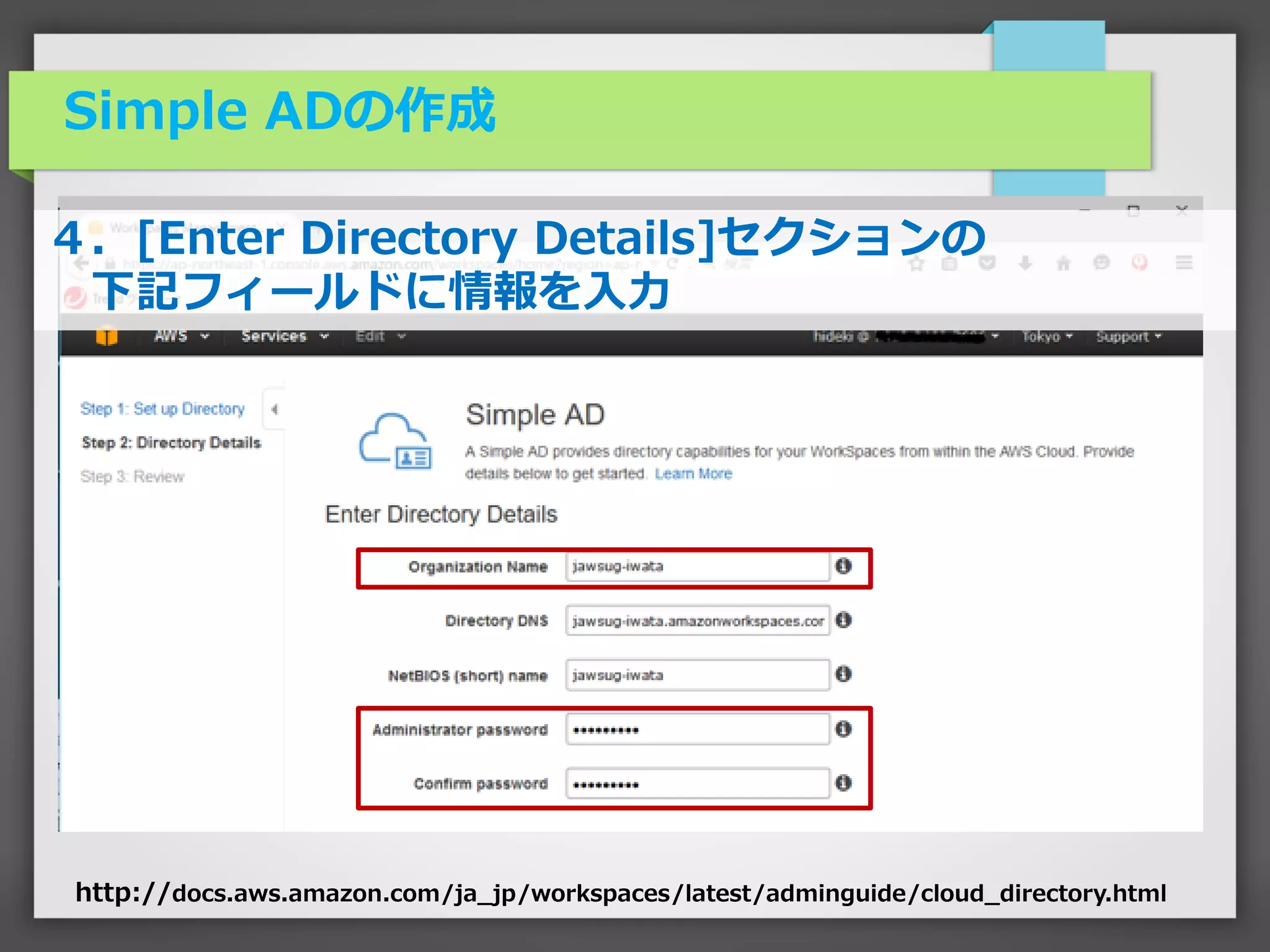Image resolution: width=1270 pixels, height=952 pixels.
Task: Click the browser back arrow button
Action: tap(81, 264)
